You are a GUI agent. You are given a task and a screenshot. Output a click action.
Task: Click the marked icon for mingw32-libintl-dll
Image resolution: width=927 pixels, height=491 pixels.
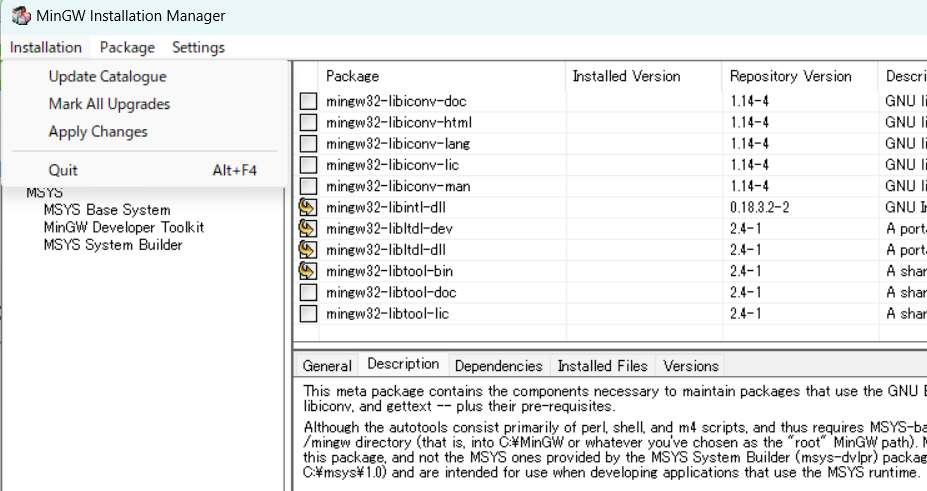click(x=308, y=208)
